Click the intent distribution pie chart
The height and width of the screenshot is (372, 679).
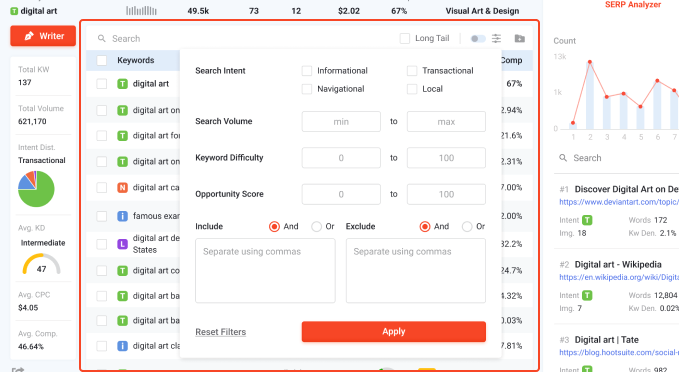[x=36, y=189]
